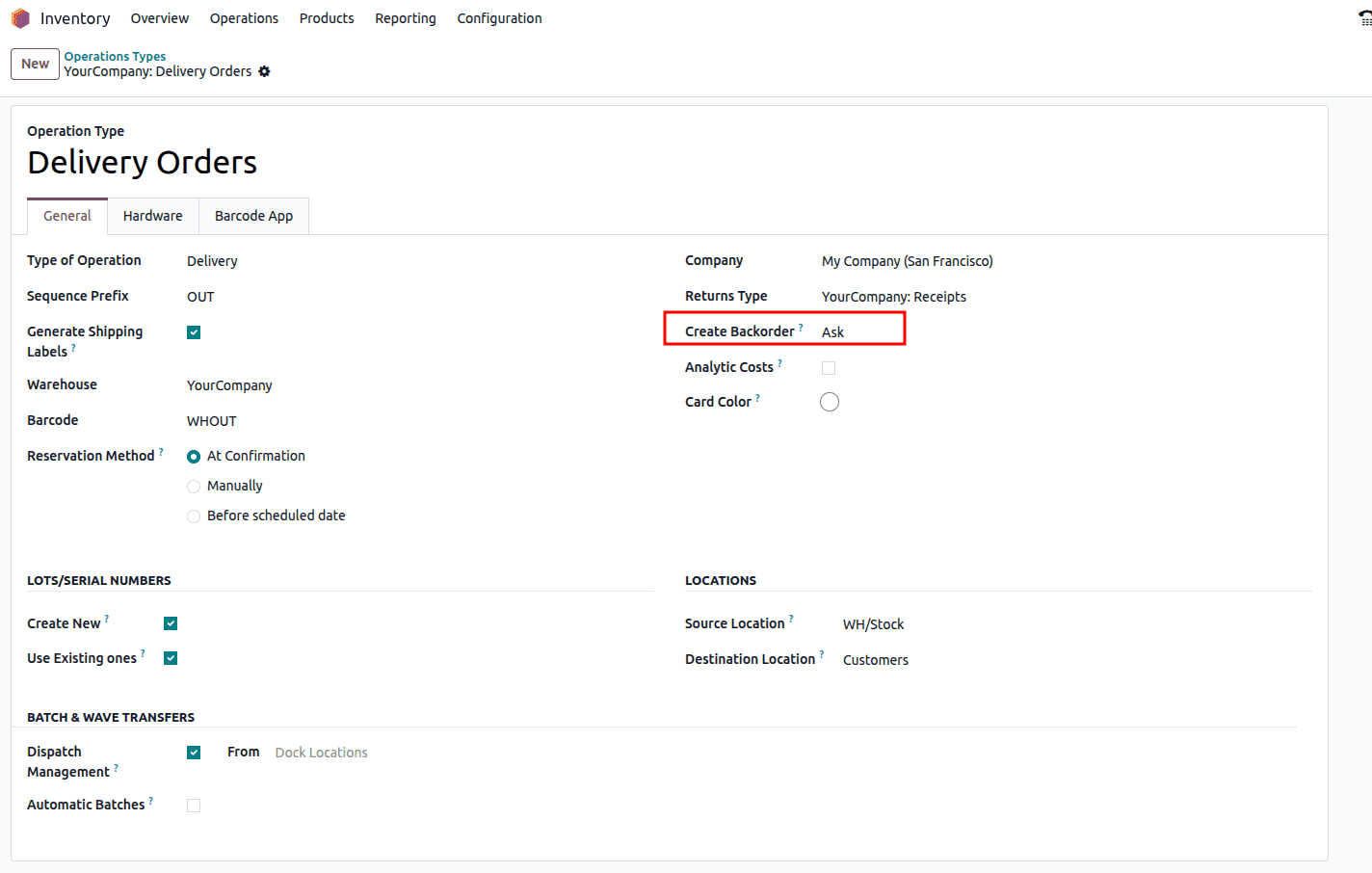Enable Analytic Costs checkbox
The height and width of the screenshot is (873, 1372).
click(829, 368)
